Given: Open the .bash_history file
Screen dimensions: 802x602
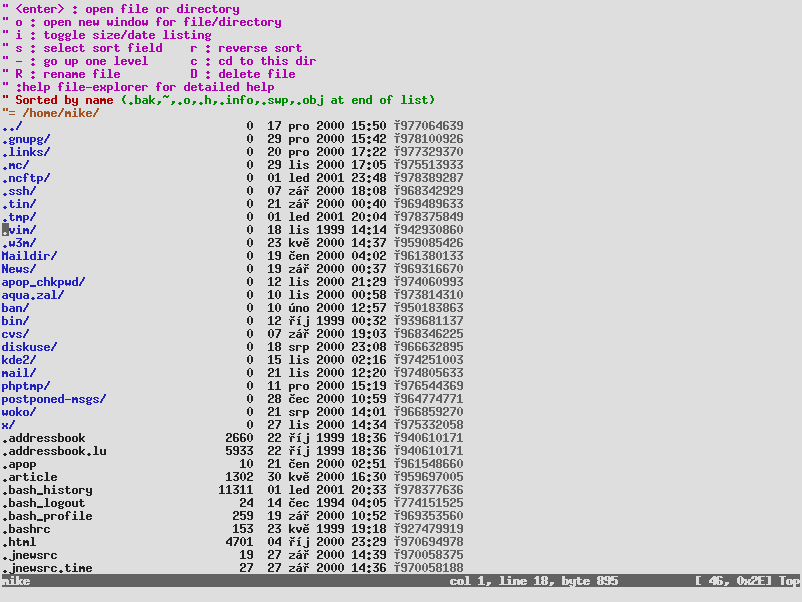Looking at the screenshot, I should tap(47, 490).
